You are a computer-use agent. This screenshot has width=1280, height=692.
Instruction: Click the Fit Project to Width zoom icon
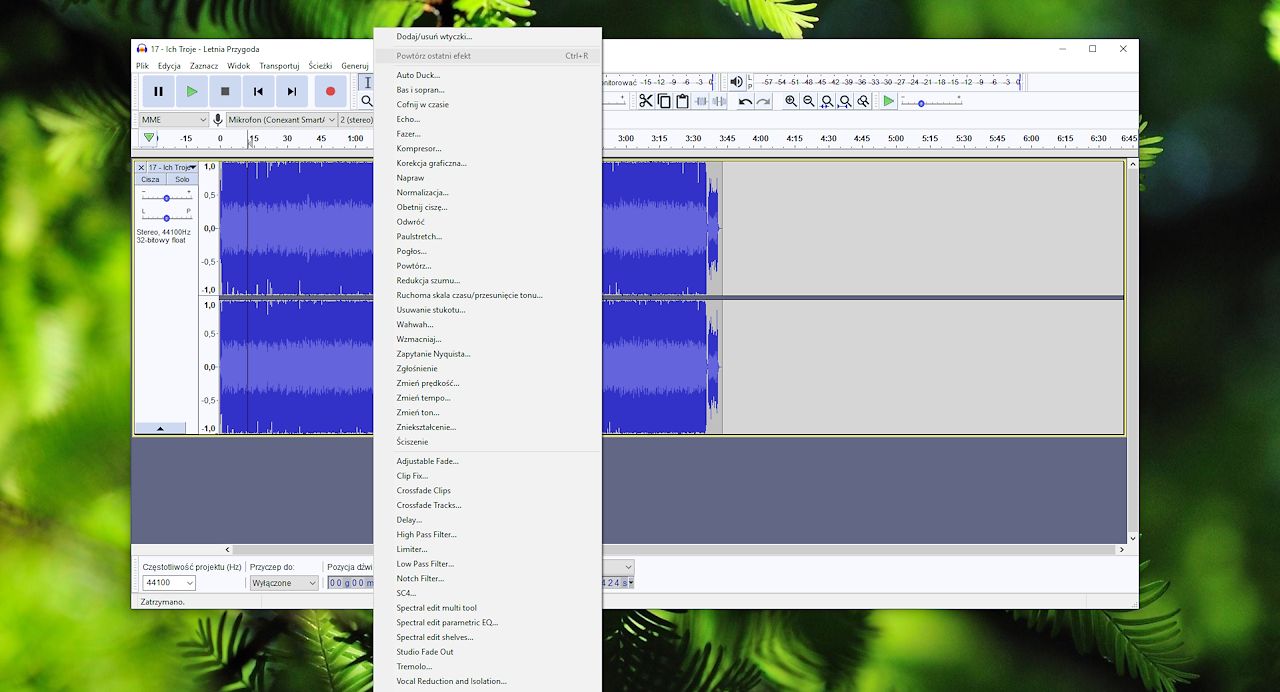pyautogui.click(x=844, y=100)
